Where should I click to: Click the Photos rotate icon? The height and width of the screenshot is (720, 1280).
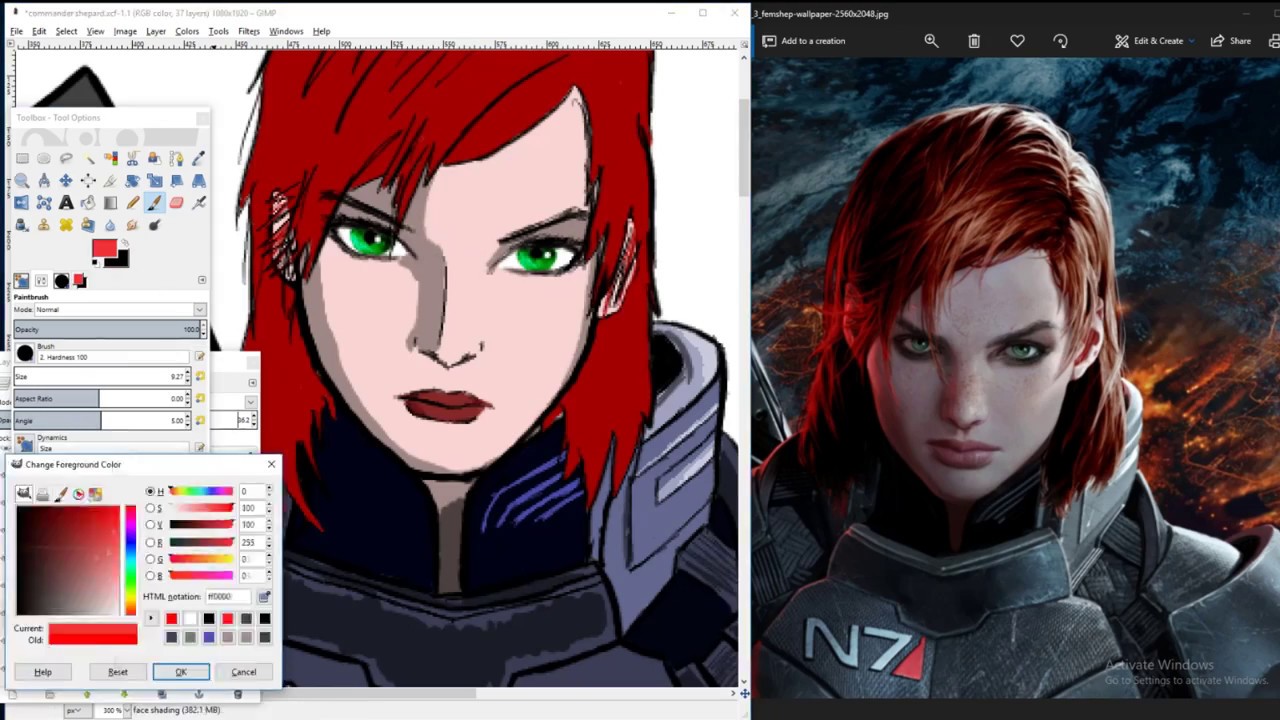[x=1060, y=41]
